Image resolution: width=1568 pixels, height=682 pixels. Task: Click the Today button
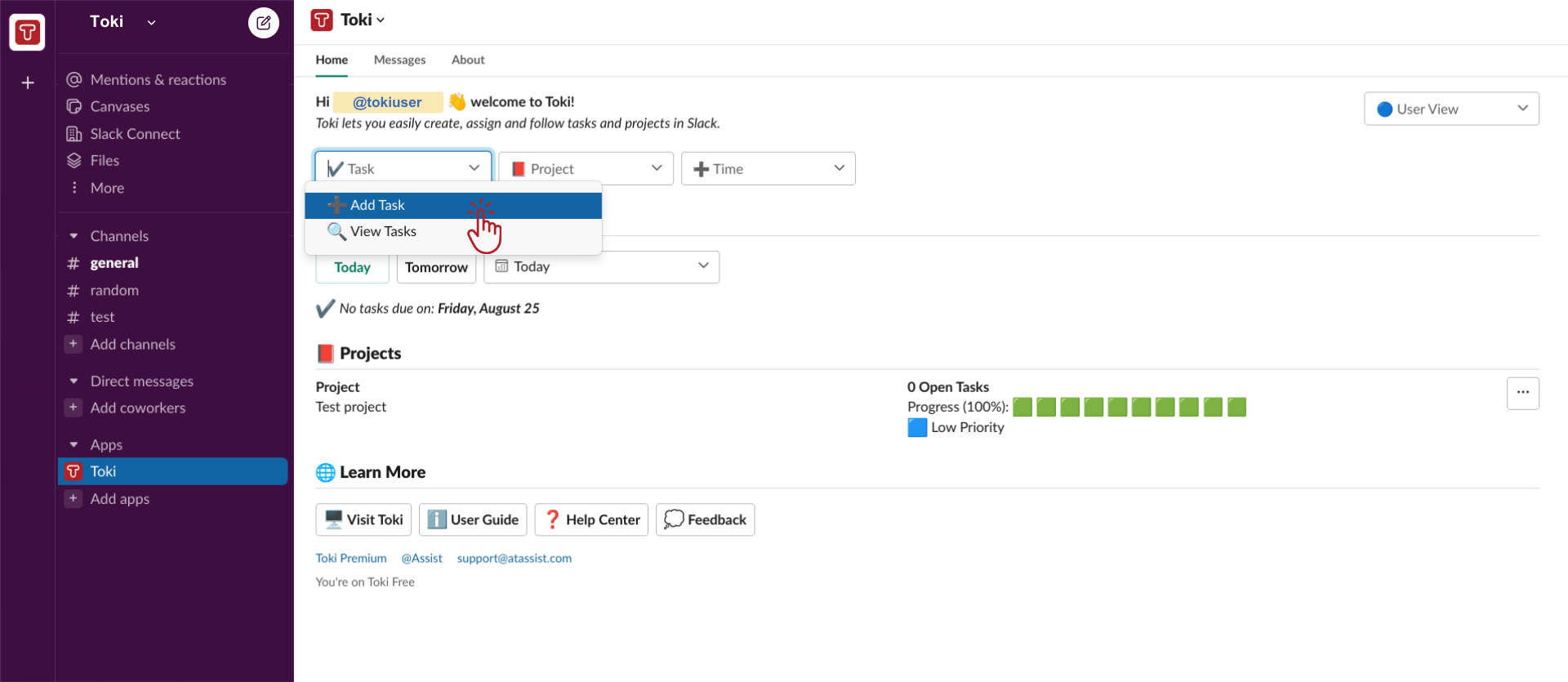click(x=352, y=267)
